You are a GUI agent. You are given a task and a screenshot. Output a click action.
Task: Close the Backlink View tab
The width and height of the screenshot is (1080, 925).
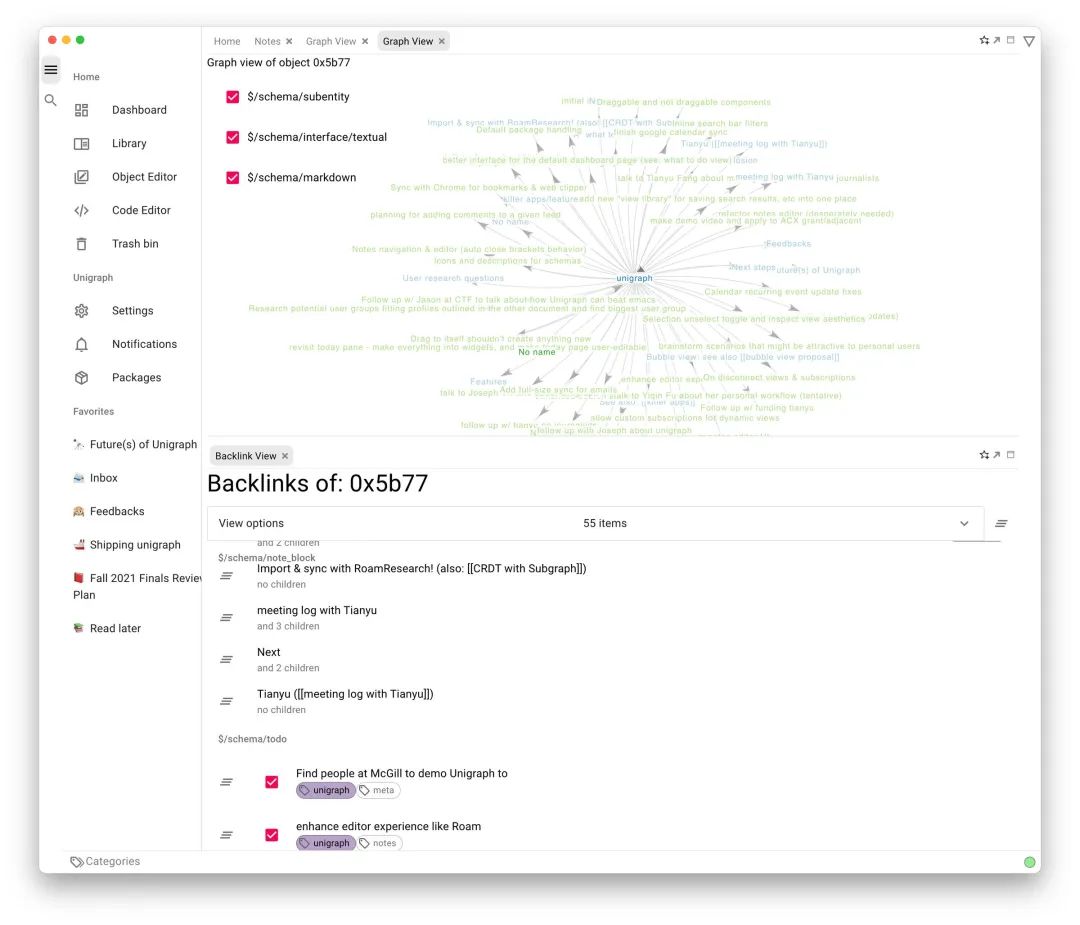coord(285,456)
